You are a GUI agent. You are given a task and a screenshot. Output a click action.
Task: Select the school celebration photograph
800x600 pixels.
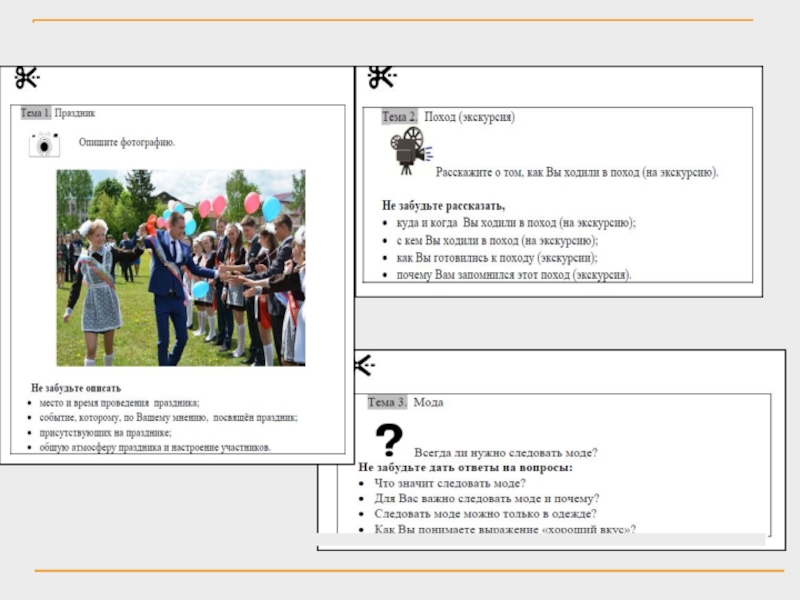[x=181, y=268]
